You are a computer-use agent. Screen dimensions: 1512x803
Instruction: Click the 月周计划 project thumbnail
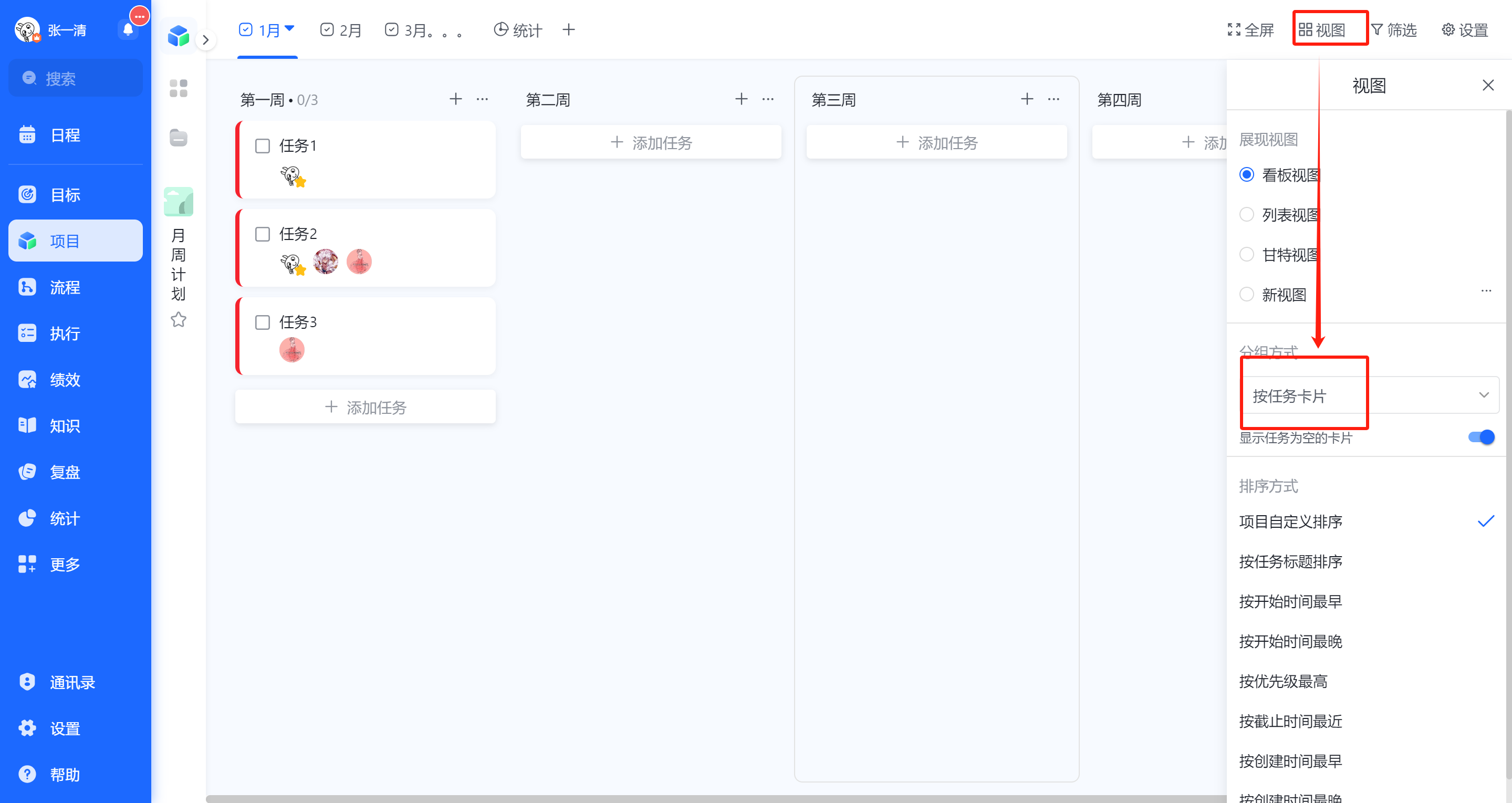[179, 201]
